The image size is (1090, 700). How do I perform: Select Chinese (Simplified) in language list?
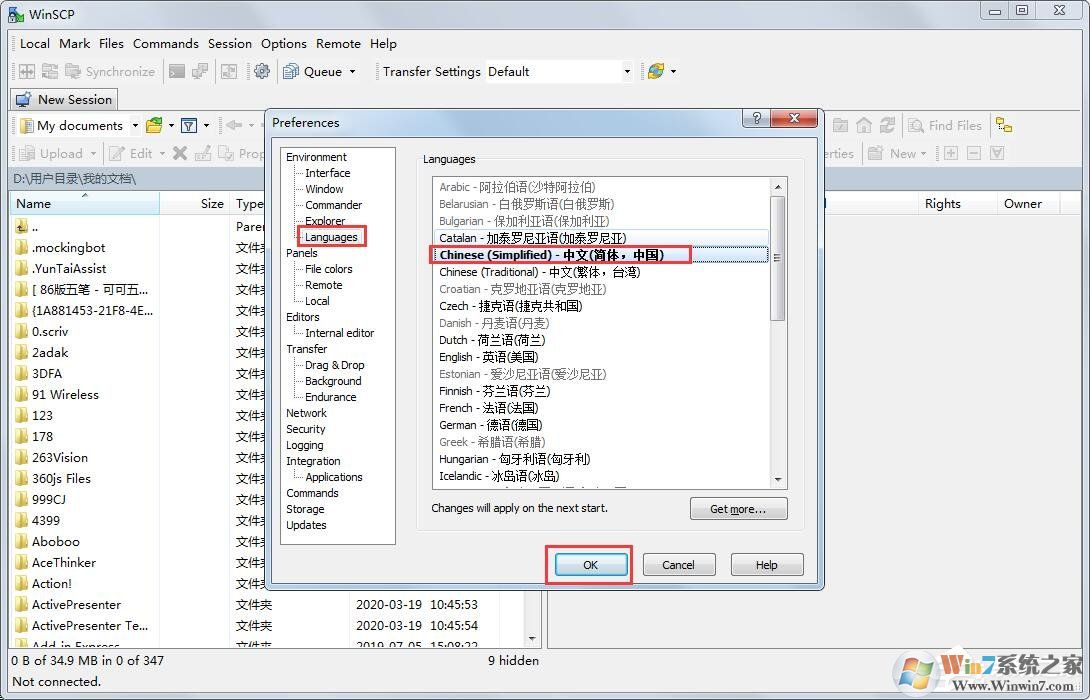pos(551,255)
